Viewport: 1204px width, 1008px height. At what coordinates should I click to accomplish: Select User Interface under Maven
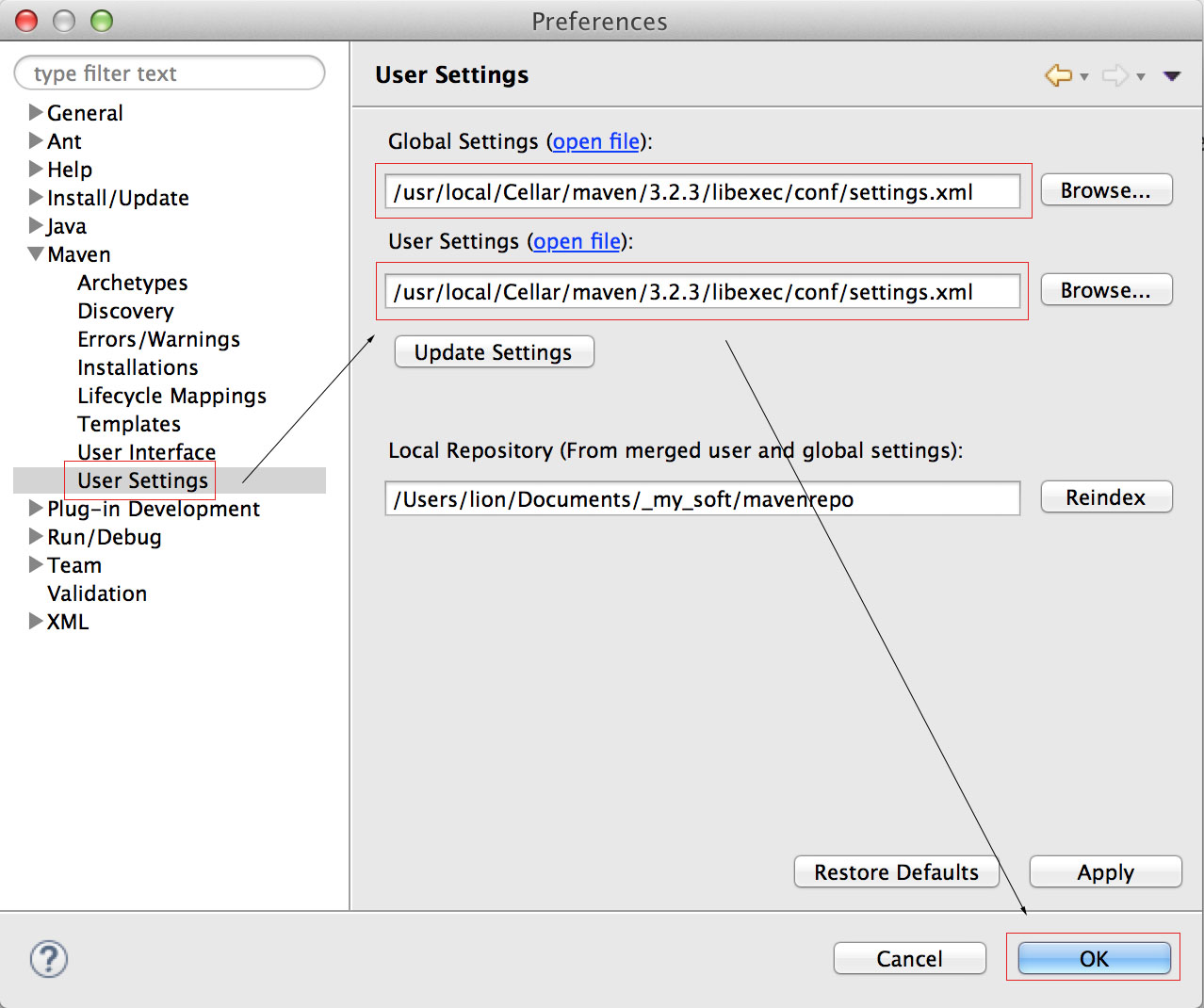point(146,452)
